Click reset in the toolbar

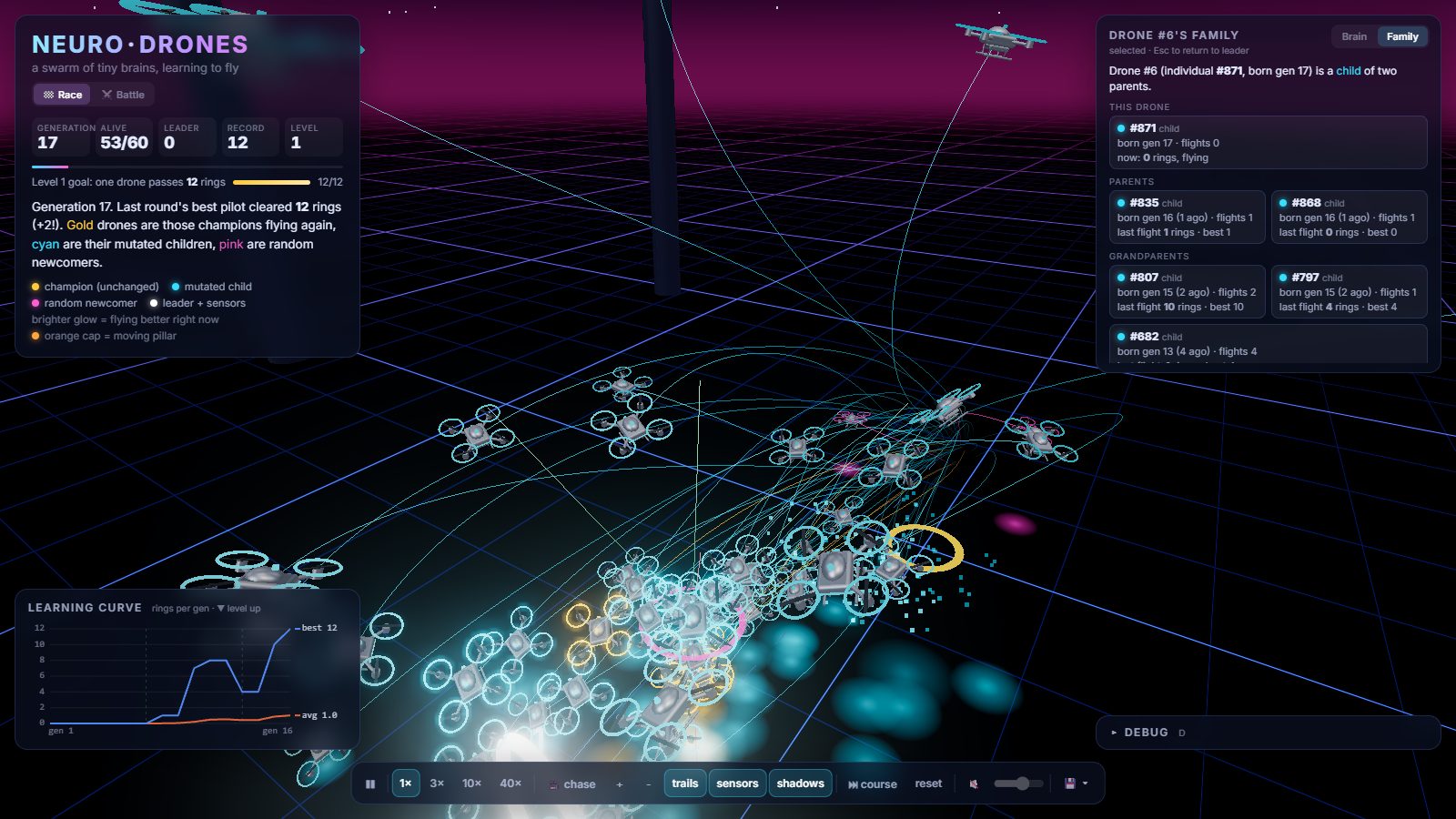928,784
